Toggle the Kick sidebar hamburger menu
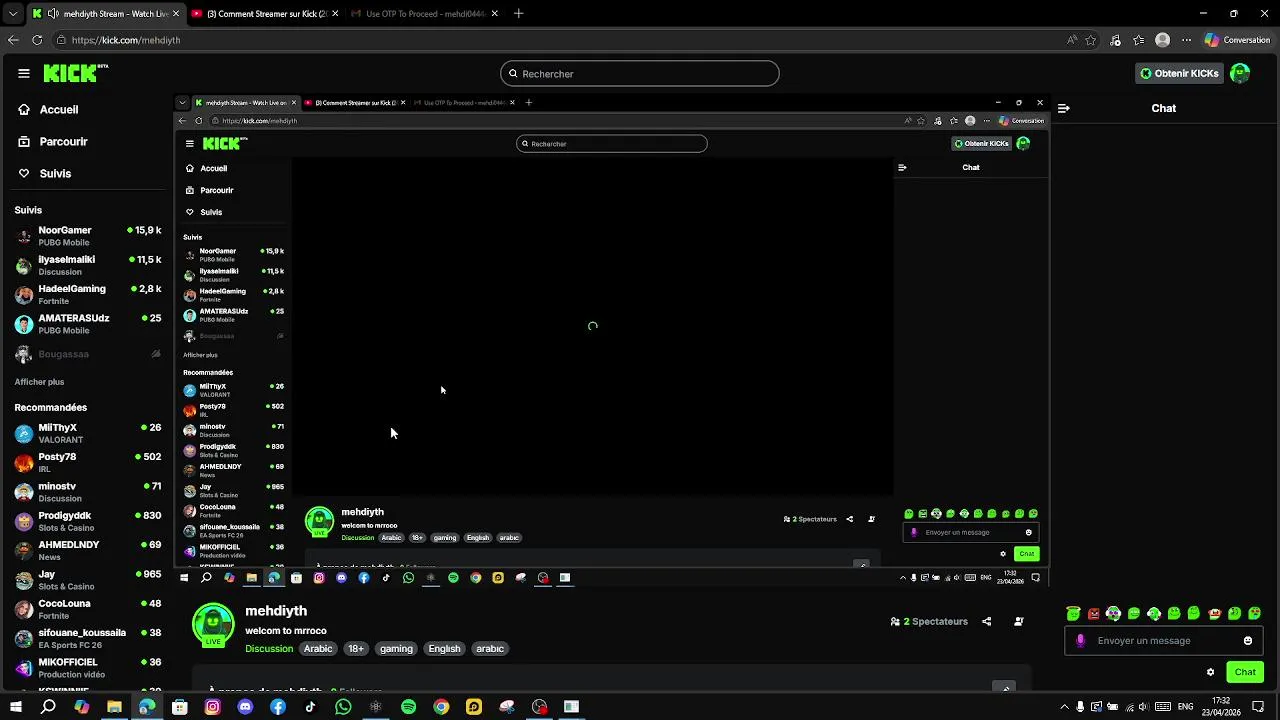 tap(24, 73)
